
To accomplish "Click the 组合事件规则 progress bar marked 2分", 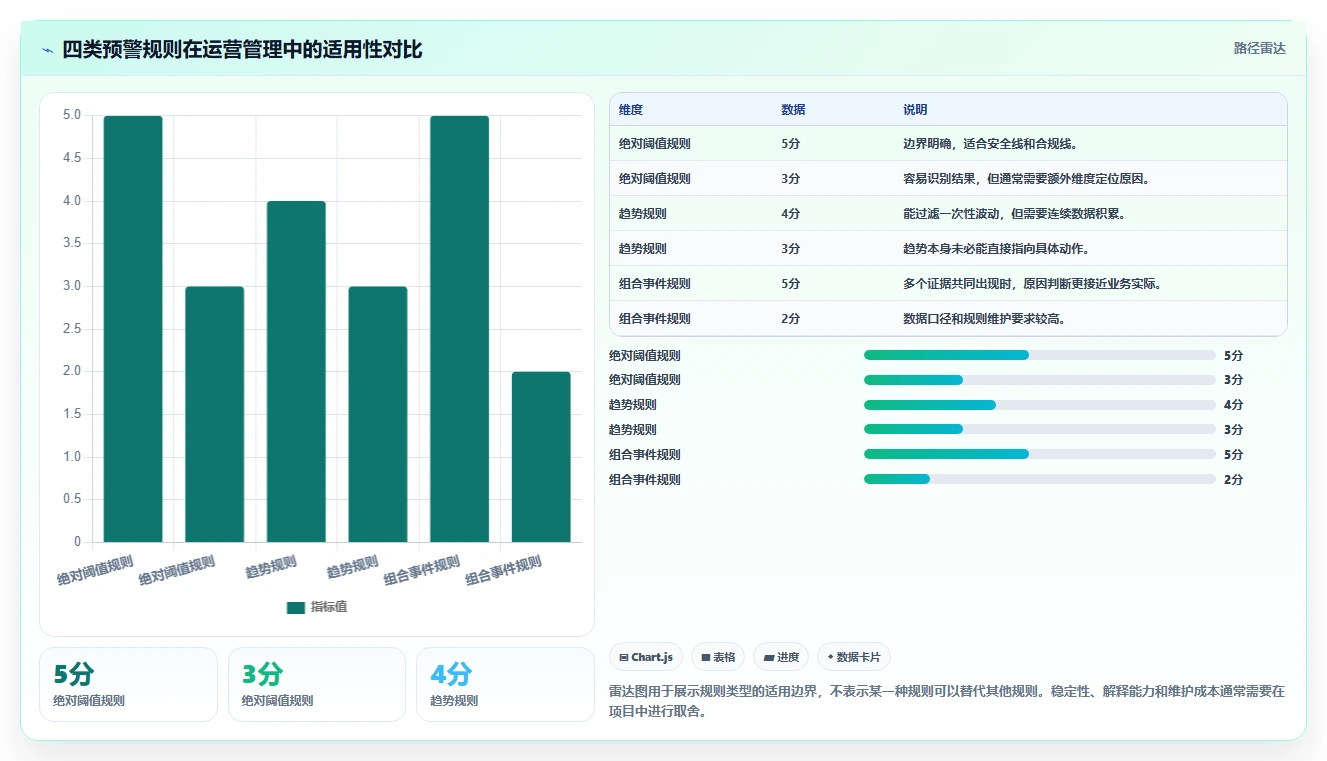I will coord(1040,479).
